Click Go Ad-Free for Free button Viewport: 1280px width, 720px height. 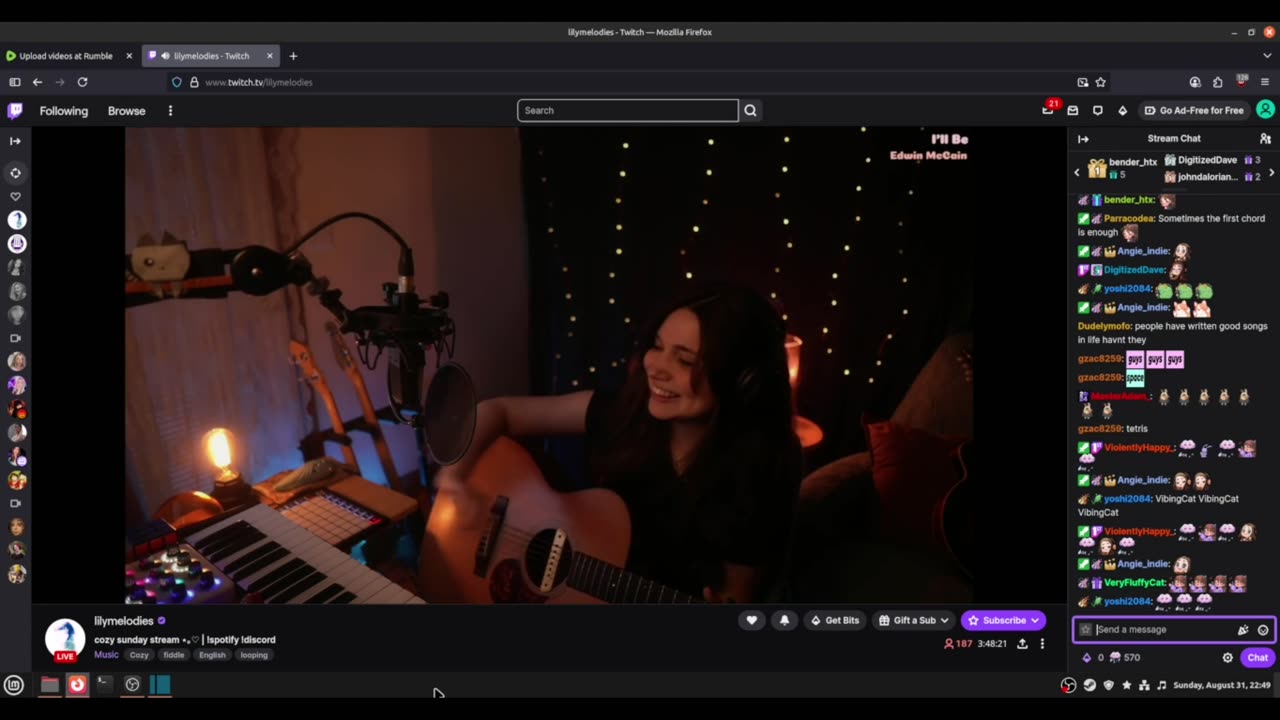[x=1194, y=111]
